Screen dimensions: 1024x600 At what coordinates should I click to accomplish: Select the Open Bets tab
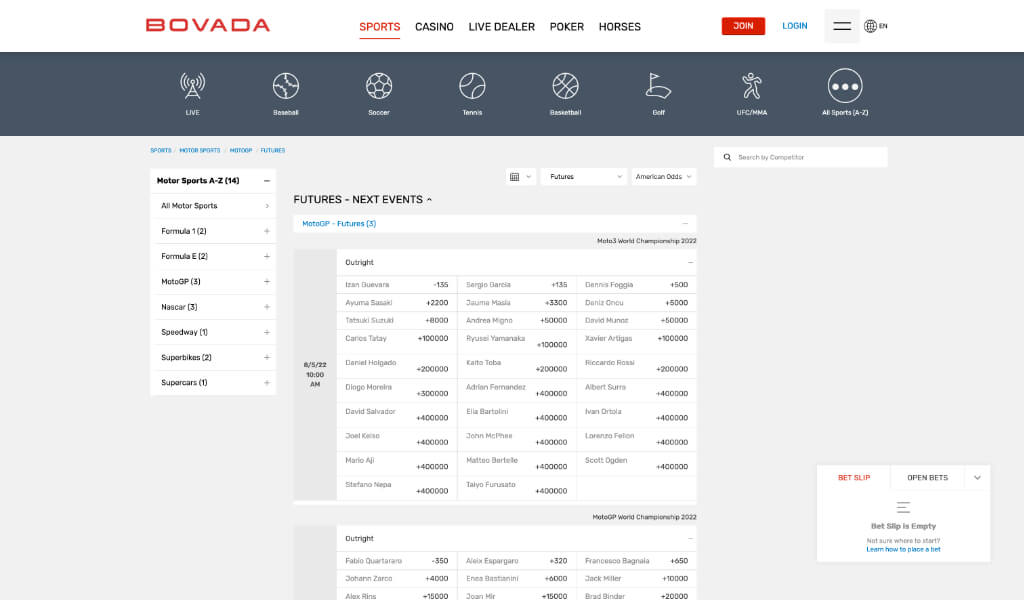(x=927, y=478)
